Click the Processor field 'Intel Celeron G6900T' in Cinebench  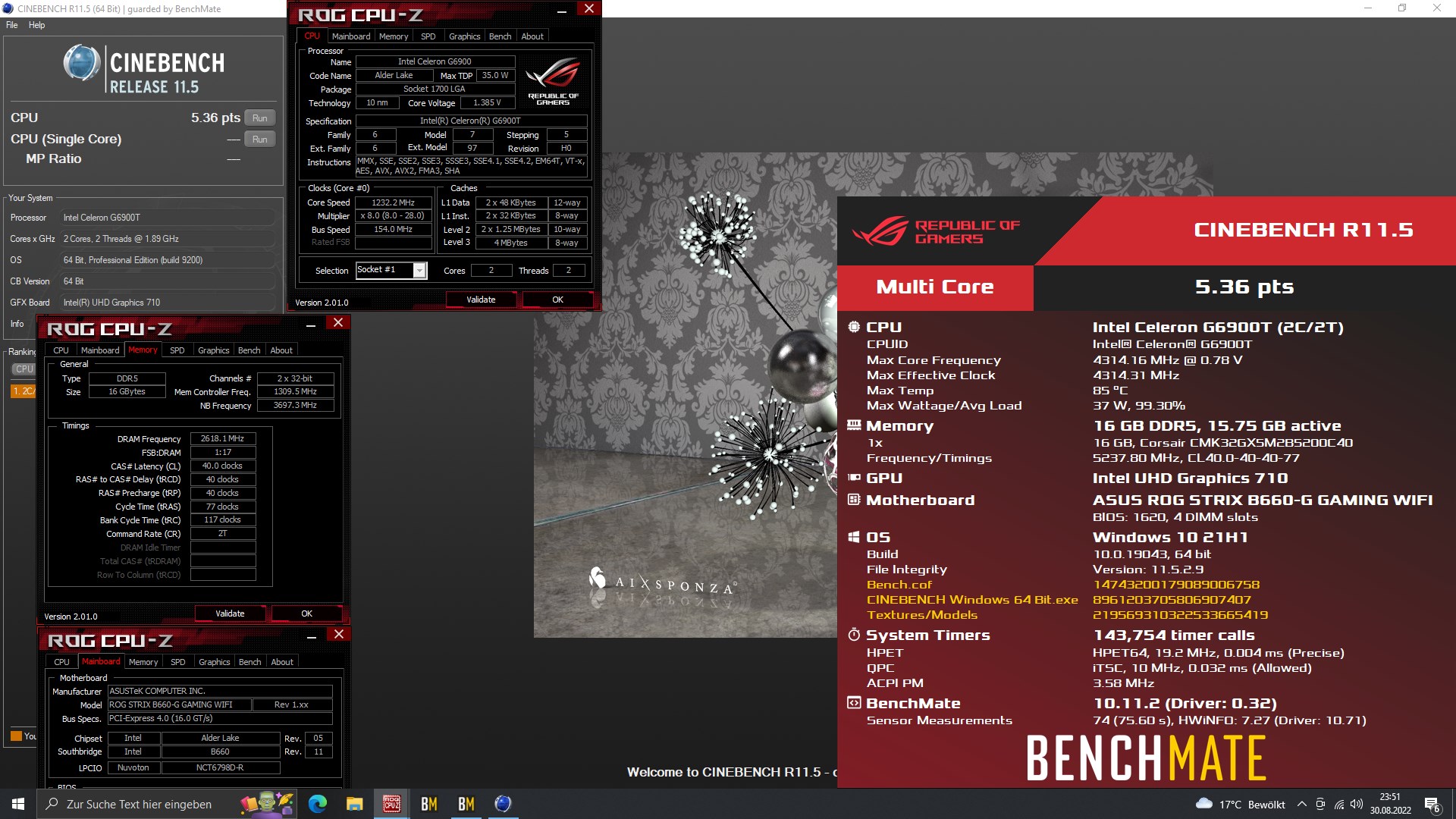click(167, 218)
